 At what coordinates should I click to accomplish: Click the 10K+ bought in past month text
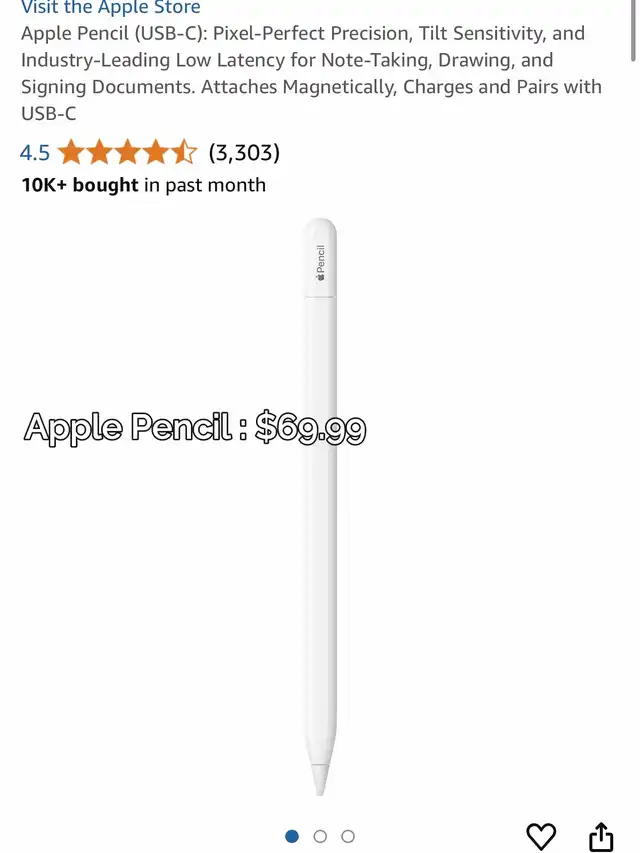pos(143,185)
